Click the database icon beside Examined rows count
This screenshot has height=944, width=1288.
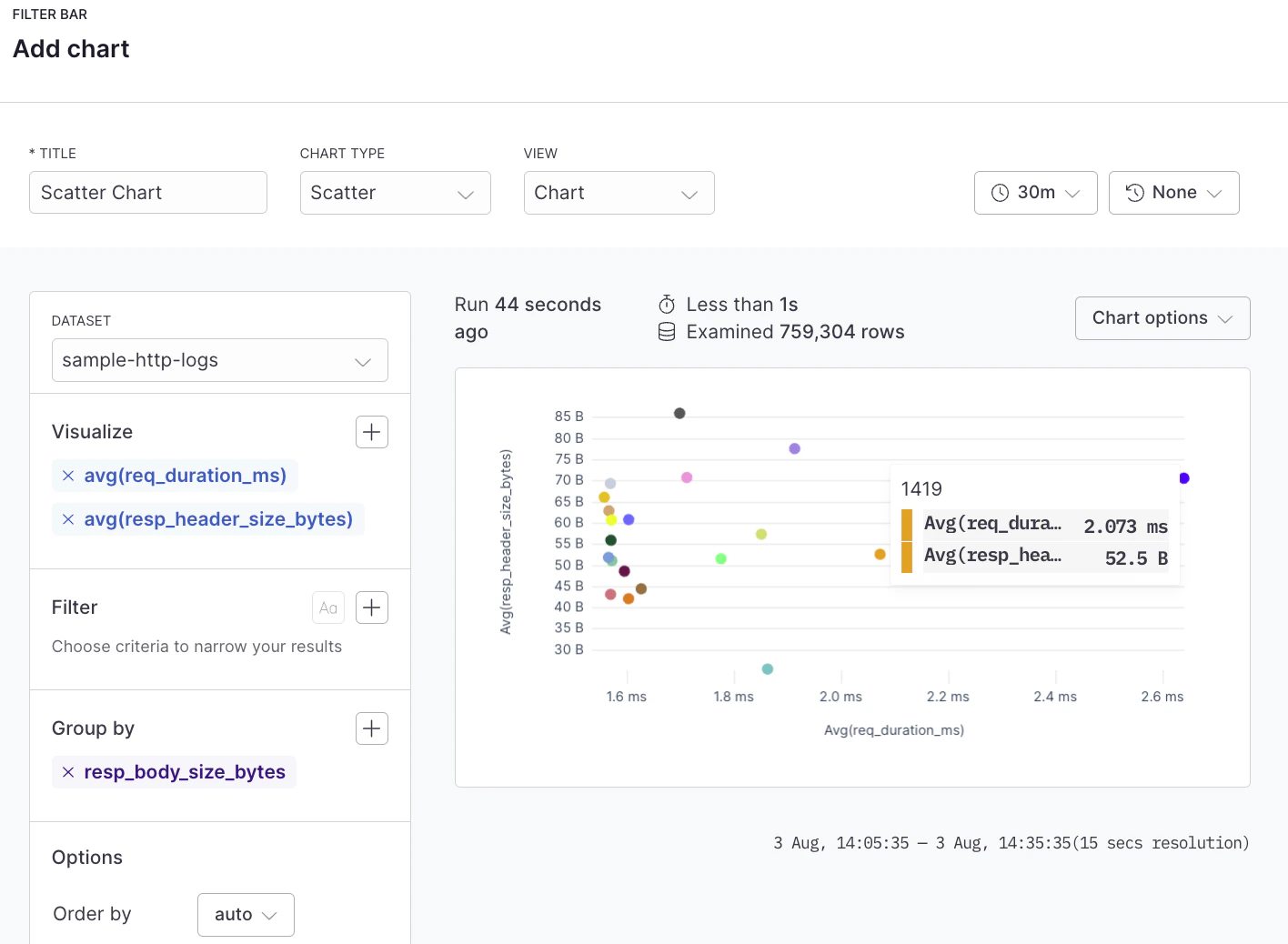667,331
